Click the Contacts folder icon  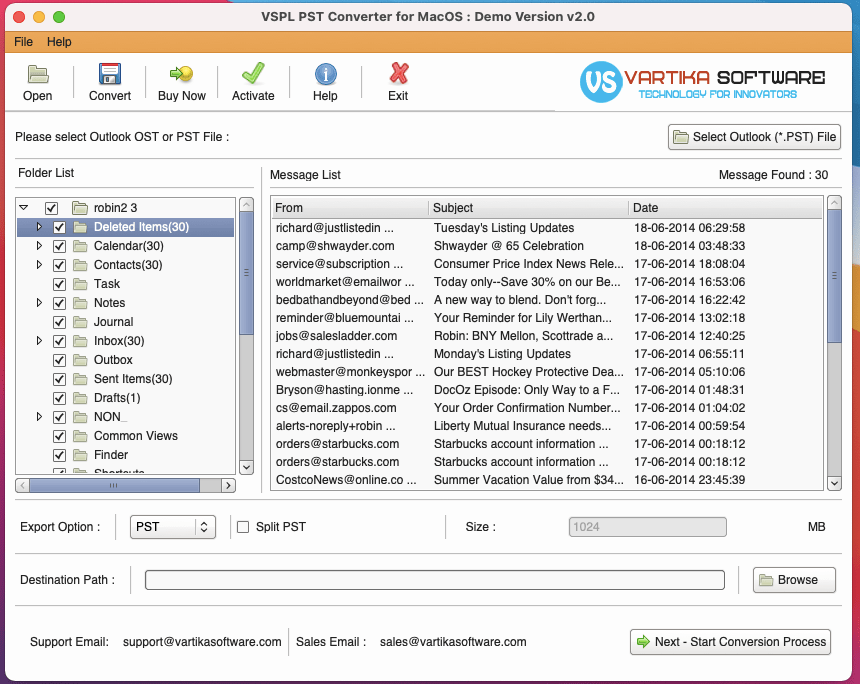click(x=80, y=265)
